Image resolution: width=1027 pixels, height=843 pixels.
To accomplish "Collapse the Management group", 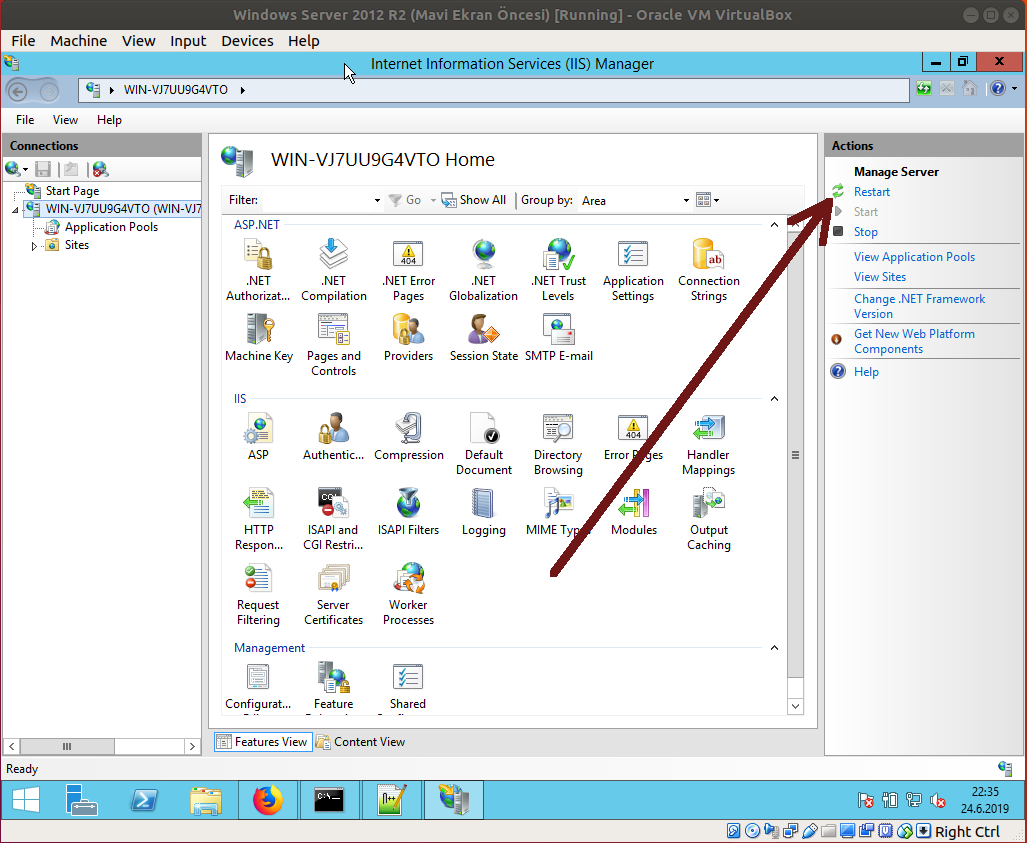I will tap(774, 647).
